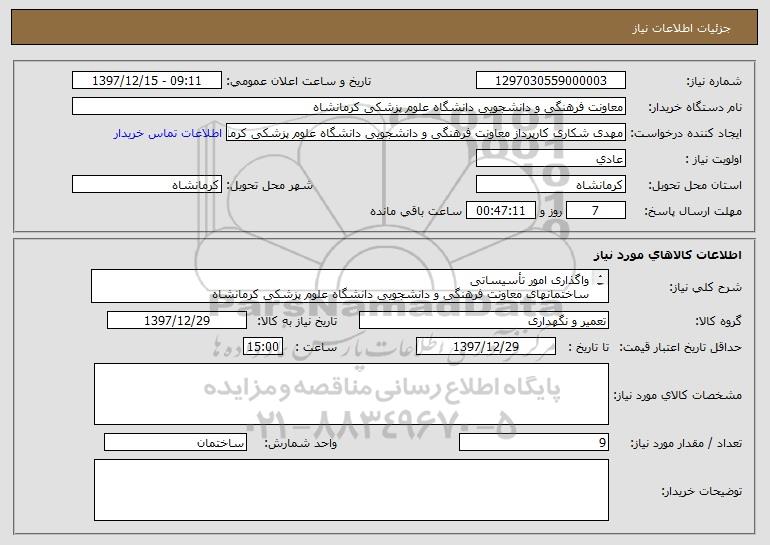The image size is (770, 545).
Task: Click the need number field 1297030559000003
Action: (x=550, y=81)
